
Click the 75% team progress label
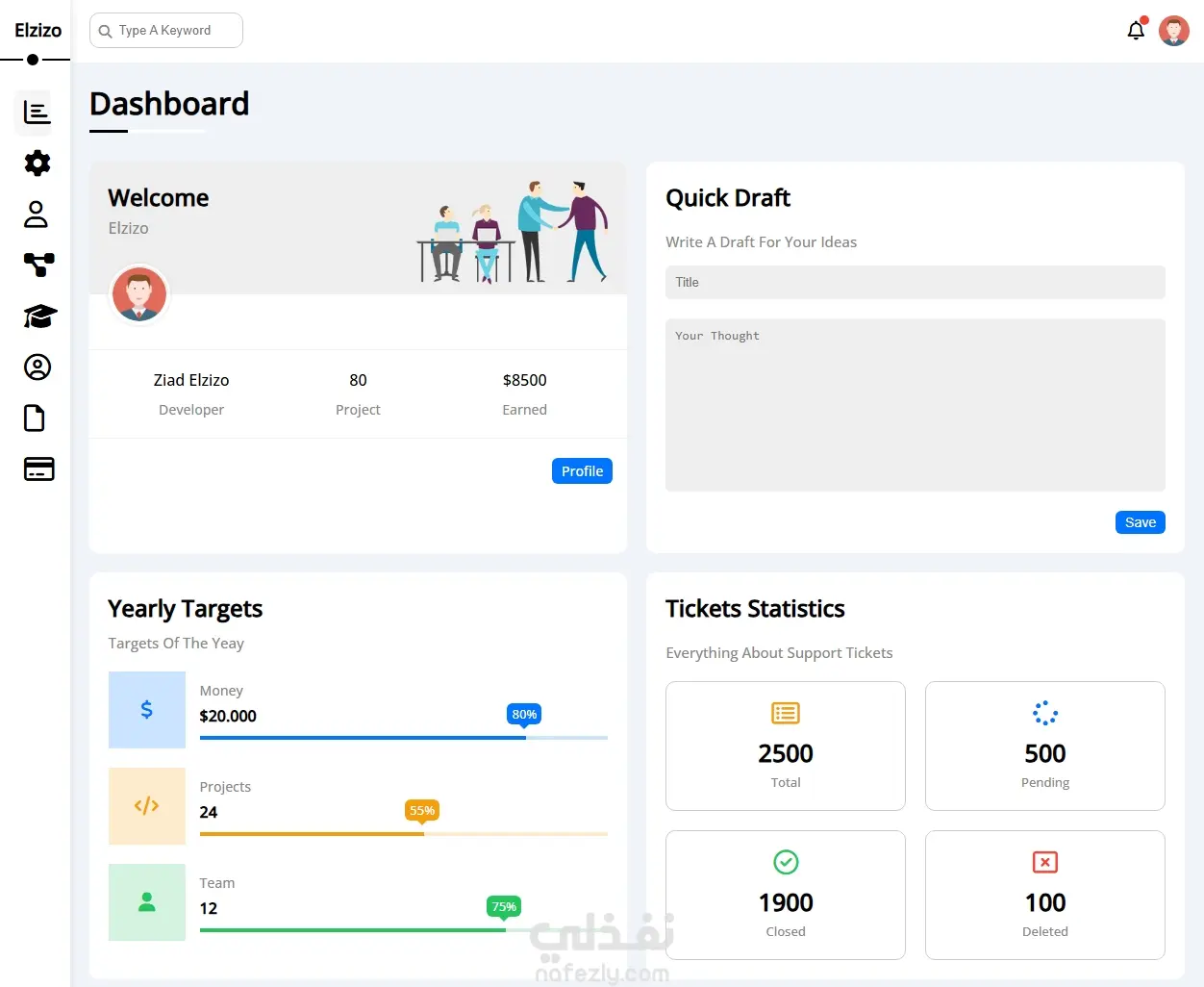pos(504,906)
